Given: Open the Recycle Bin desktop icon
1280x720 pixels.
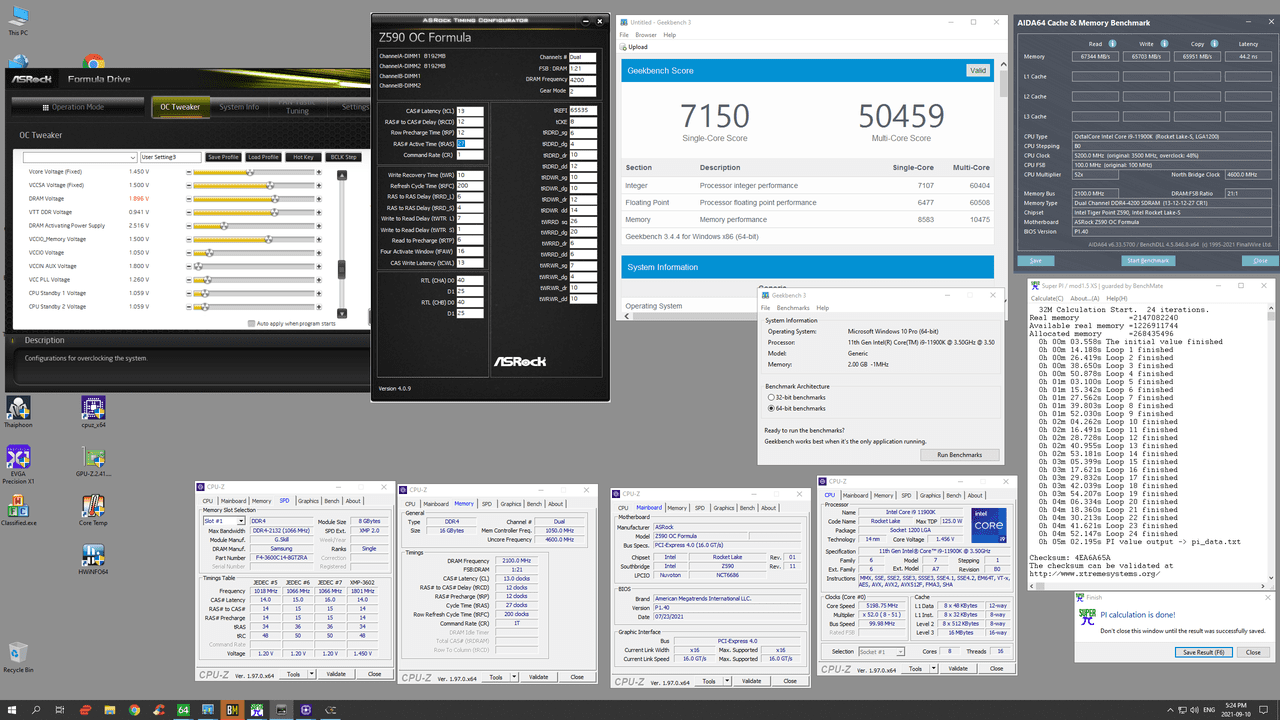Looking at the screenshot, I should (x=18, y=658).
